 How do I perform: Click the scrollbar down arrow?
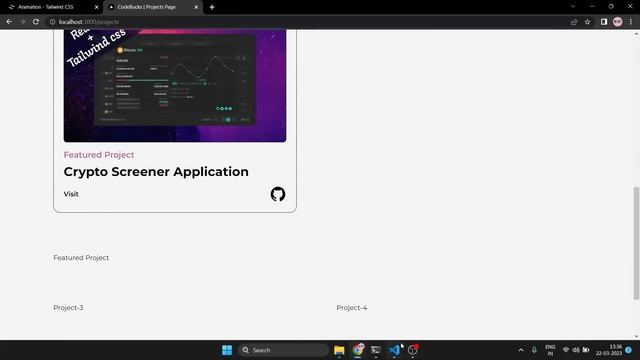pos(636,337)
